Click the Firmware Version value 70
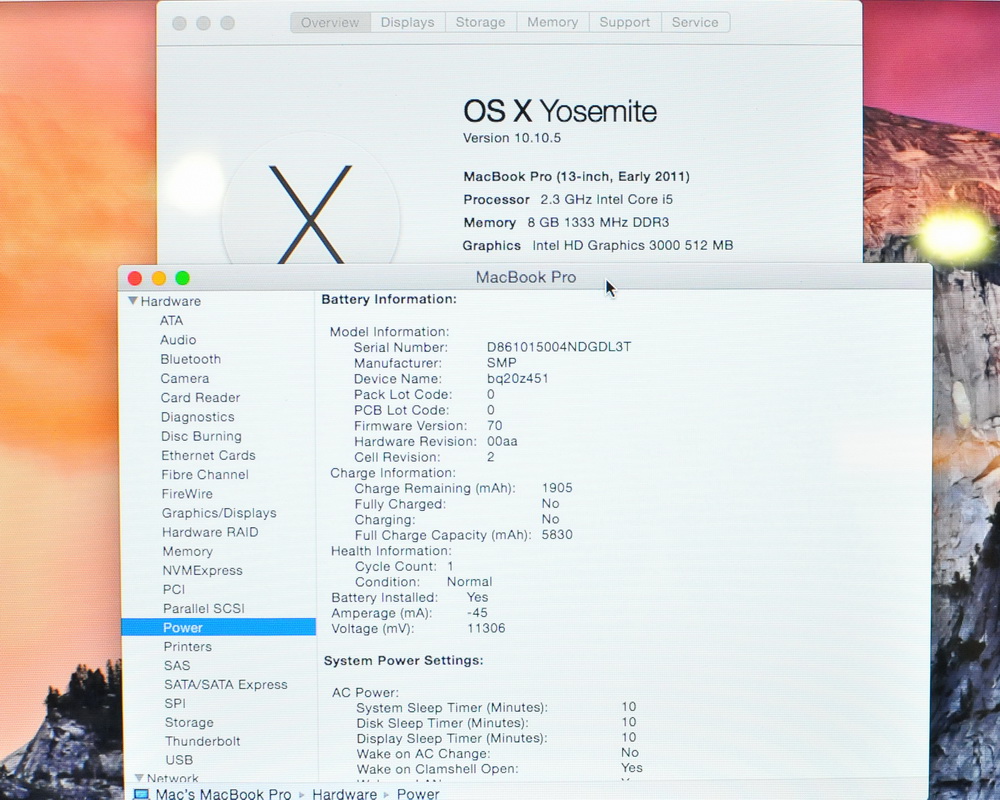Image resolution: width=1000 pixels, height=800 pixels. tap(494, 425)
